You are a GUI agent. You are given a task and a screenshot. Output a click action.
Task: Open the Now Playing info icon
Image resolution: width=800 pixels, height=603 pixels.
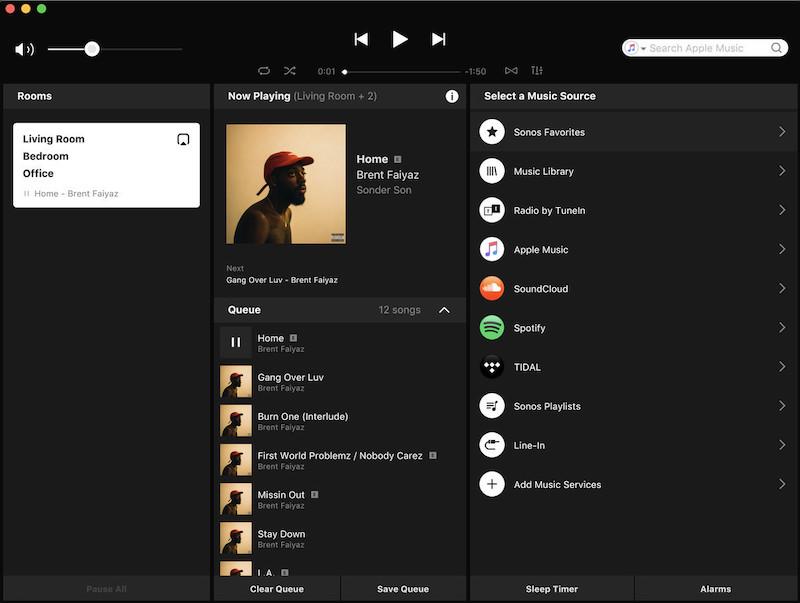point(451,96)
